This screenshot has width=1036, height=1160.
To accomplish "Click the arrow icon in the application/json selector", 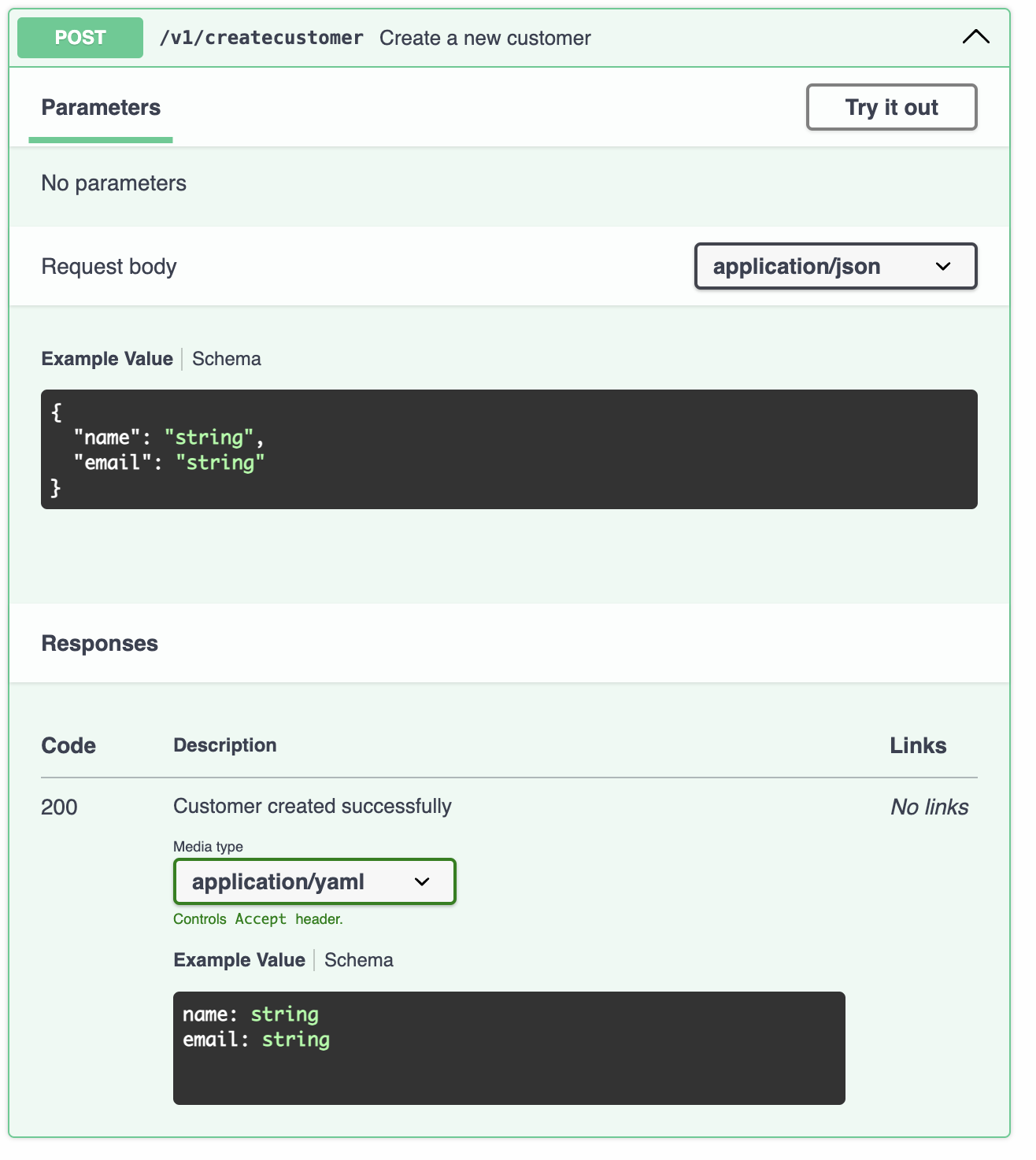I will pos(942,267).
